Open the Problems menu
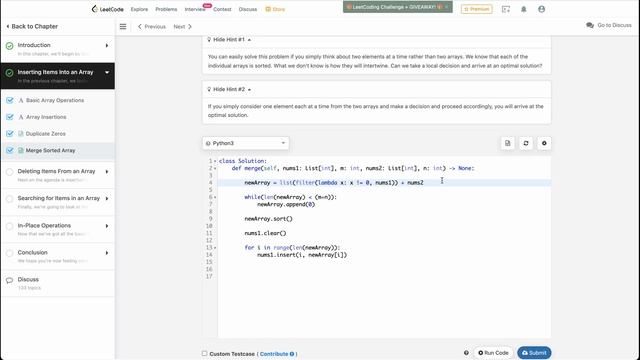 point(166,9)
